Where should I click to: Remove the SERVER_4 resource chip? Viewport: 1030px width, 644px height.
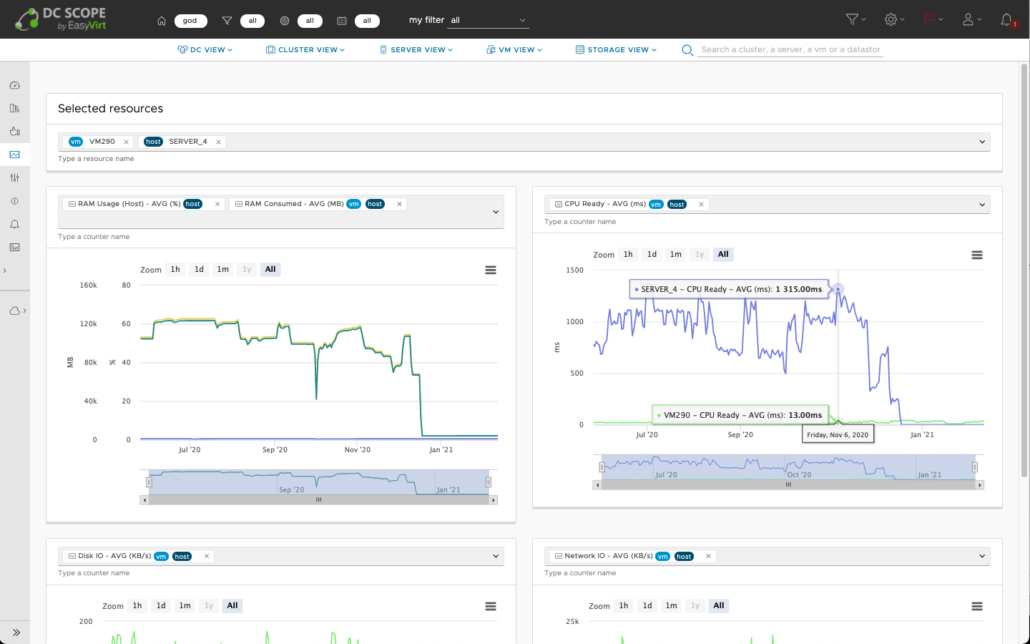218,142
